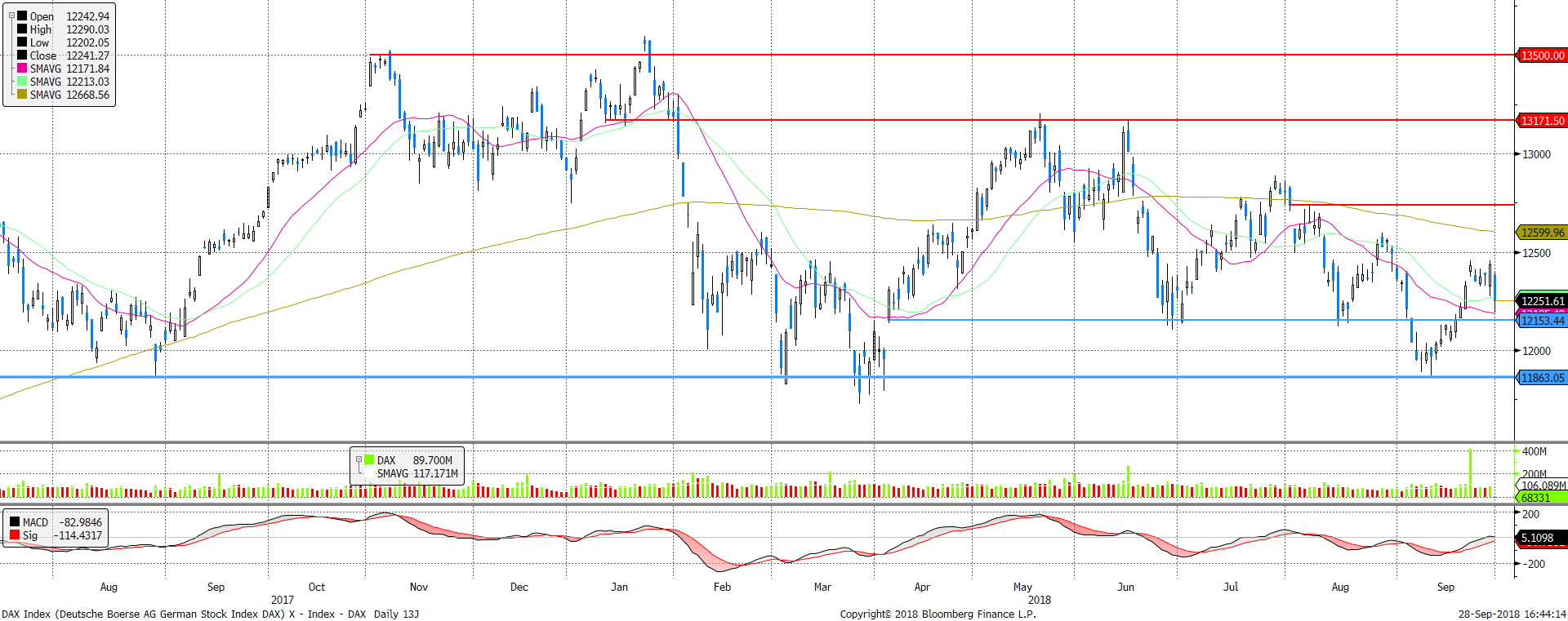Viewport: 1568px width, 621px height.
Task: Click the light green SMAVG color swatch
Action: tap(22, 81)
